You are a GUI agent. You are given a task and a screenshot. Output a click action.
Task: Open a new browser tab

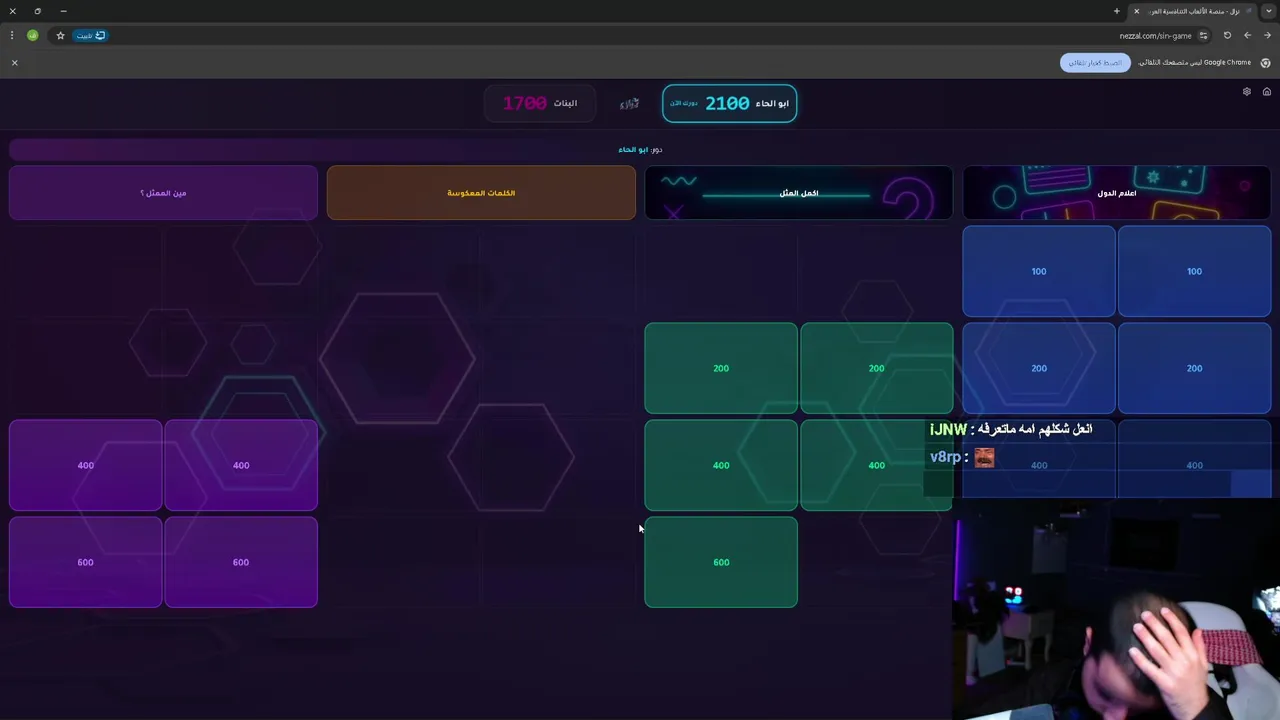(x=1116, y=11)
